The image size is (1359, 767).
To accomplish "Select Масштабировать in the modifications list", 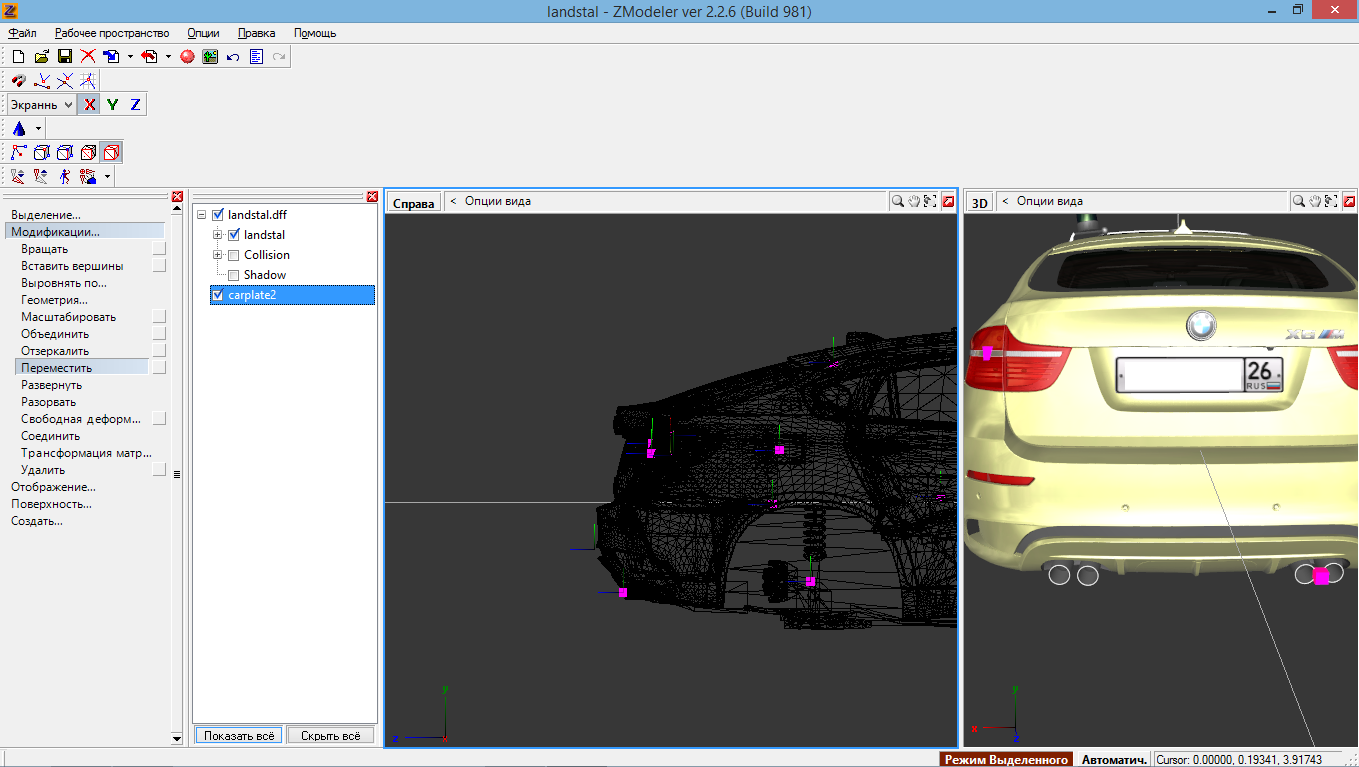I will point(68,317).
